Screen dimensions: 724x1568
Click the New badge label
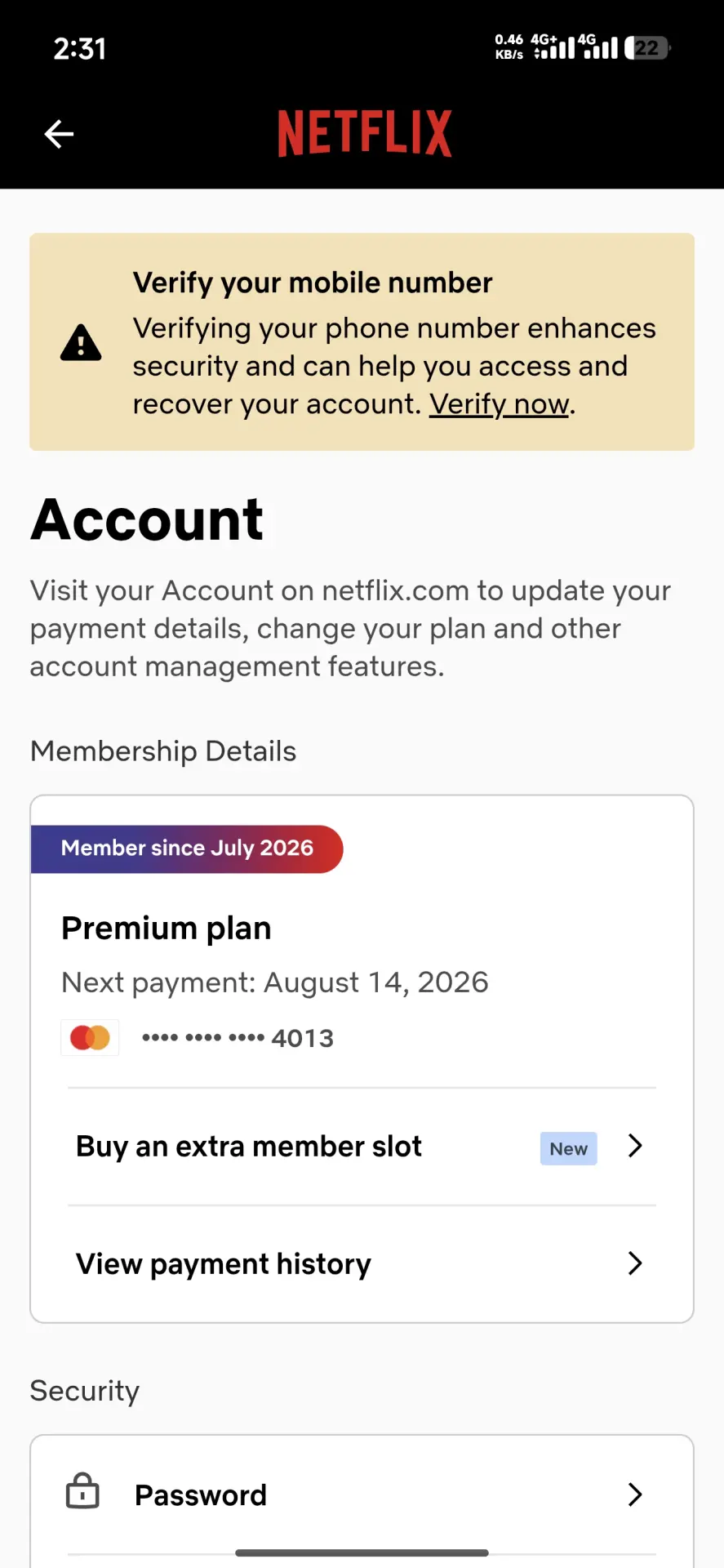pyautogui.click(x=569, y=1148)
